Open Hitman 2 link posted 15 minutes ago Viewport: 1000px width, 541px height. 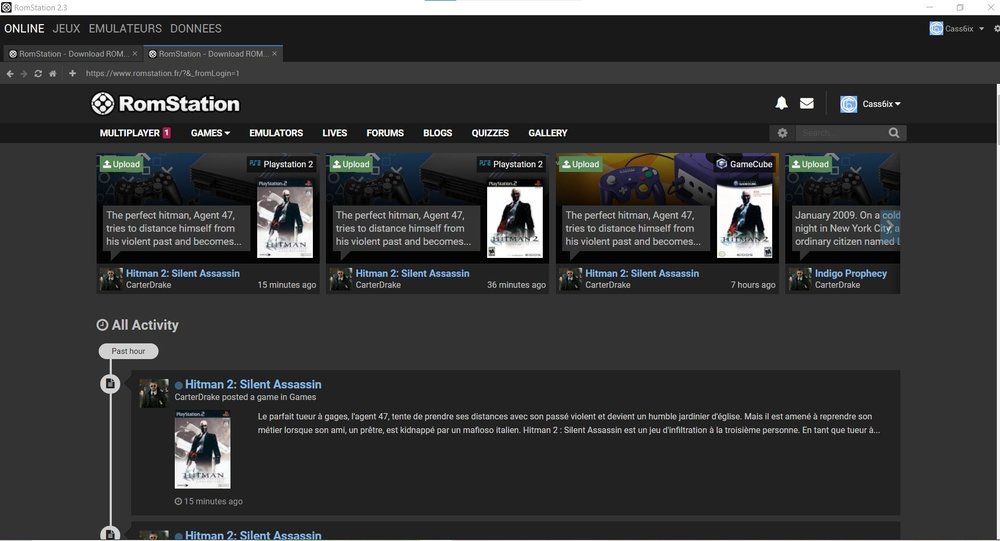pyautogui.click(x=183, y=273)
